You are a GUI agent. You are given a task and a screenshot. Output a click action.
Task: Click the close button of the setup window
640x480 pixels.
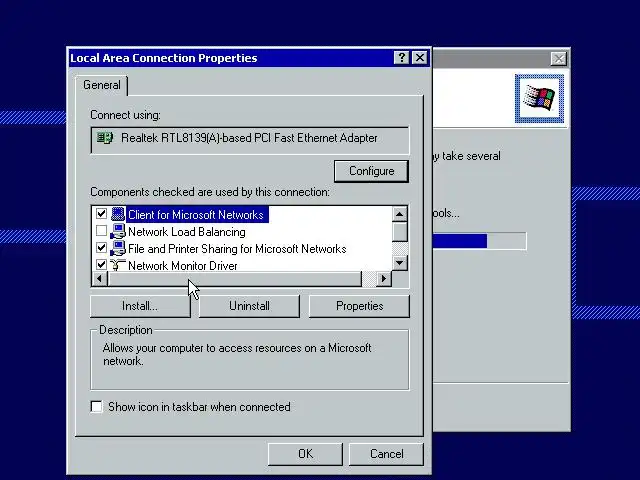click(558, 59)
